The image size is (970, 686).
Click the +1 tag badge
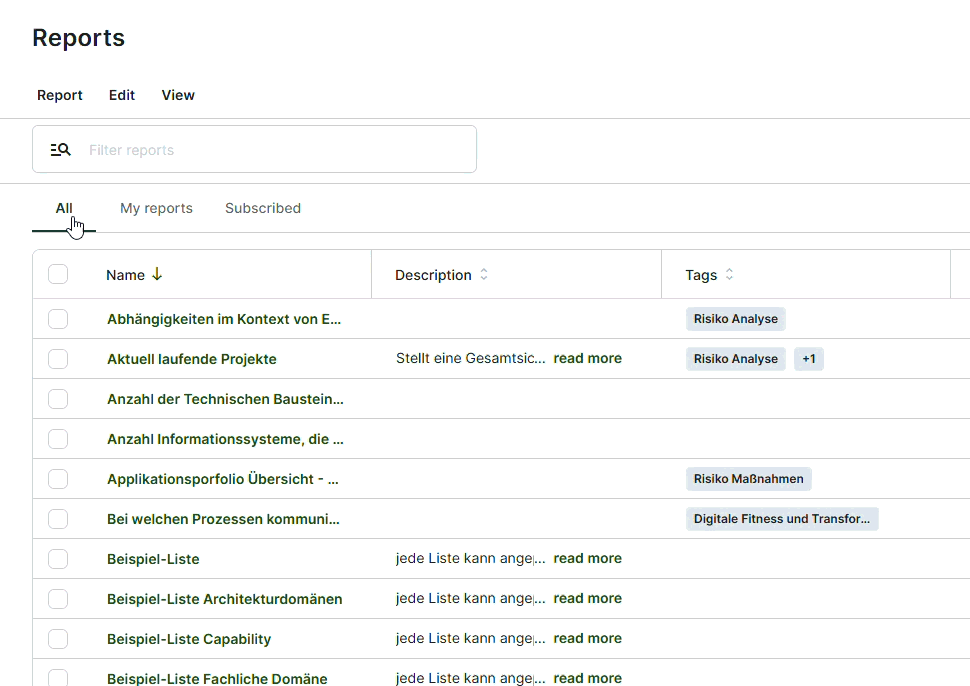[x=808, y=359]
